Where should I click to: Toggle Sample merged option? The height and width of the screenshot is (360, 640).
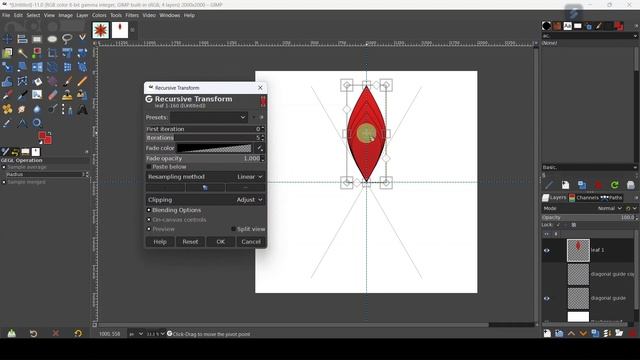click(x=4, y=182)
